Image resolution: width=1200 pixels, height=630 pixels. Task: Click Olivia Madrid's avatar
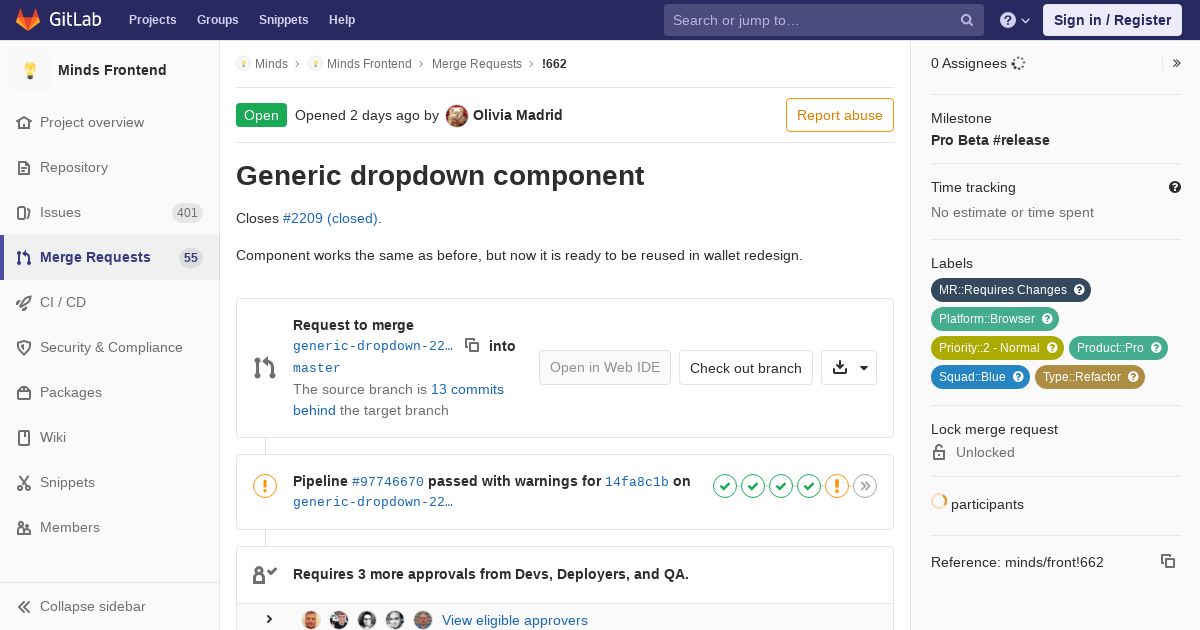click(457, 116)
